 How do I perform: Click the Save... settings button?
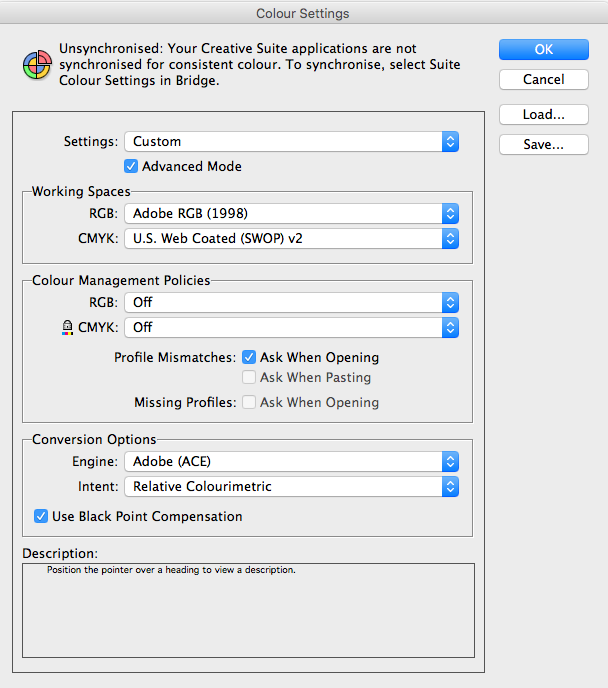543,145
